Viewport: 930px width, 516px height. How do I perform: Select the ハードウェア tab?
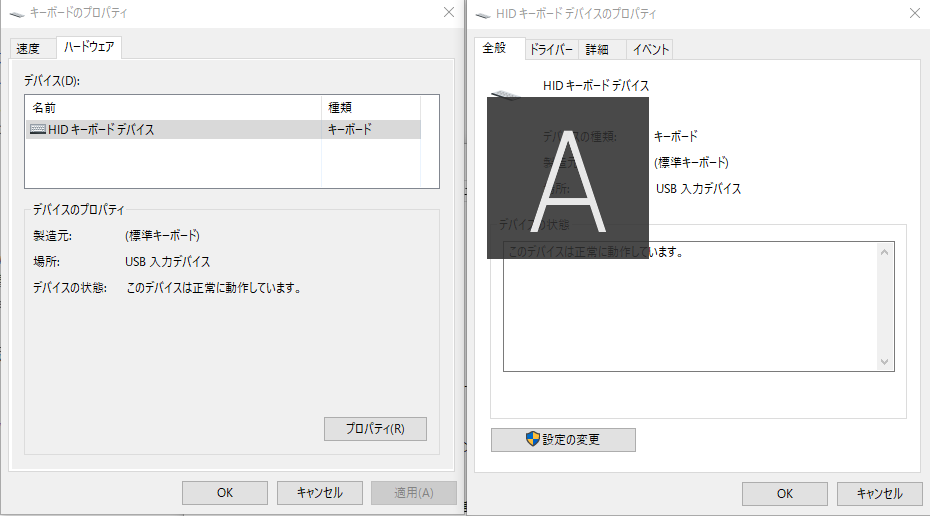click(89, 47)
